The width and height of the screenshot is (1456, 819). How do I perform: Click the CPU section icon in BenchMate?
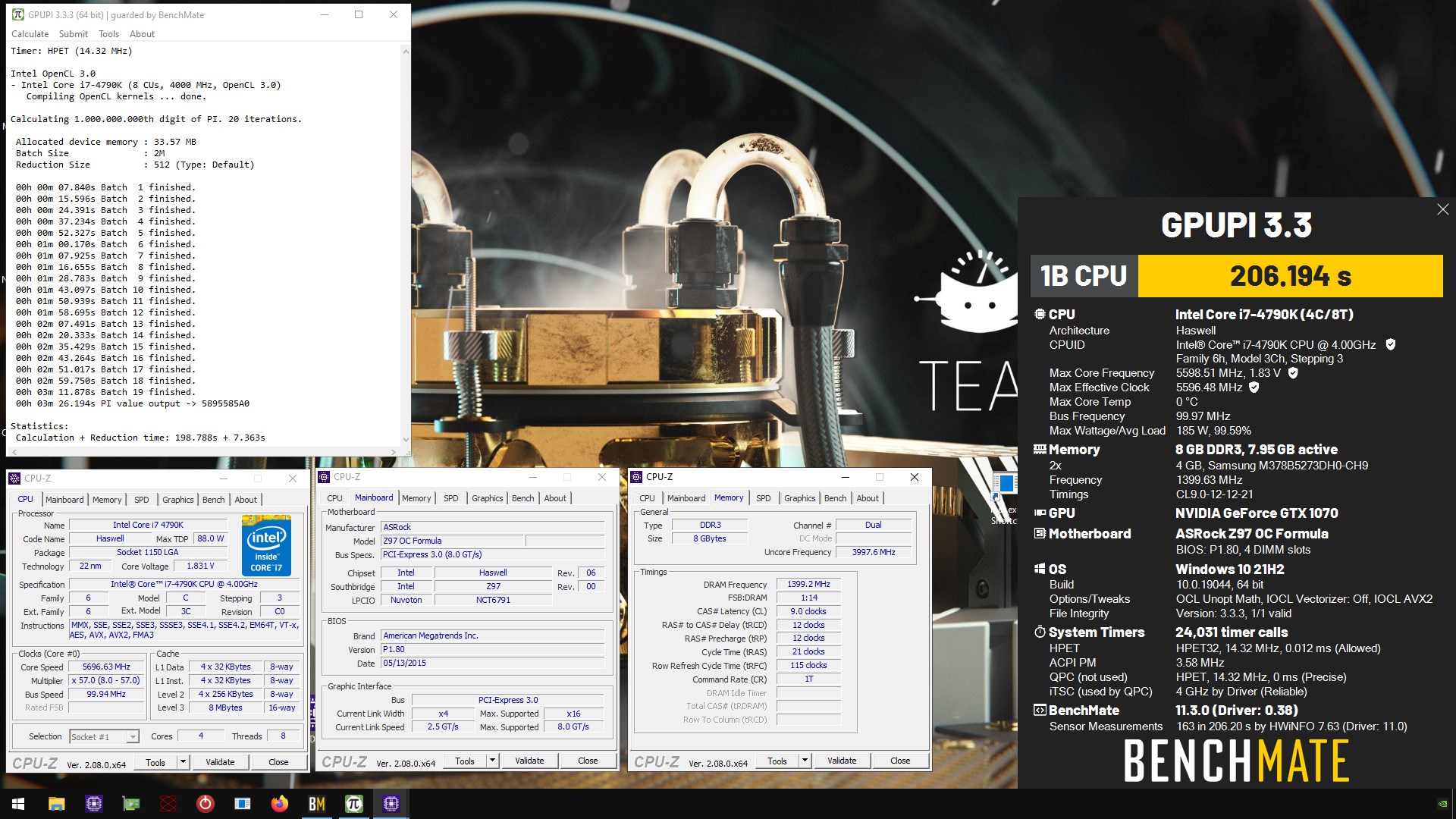pos(1040,314)
